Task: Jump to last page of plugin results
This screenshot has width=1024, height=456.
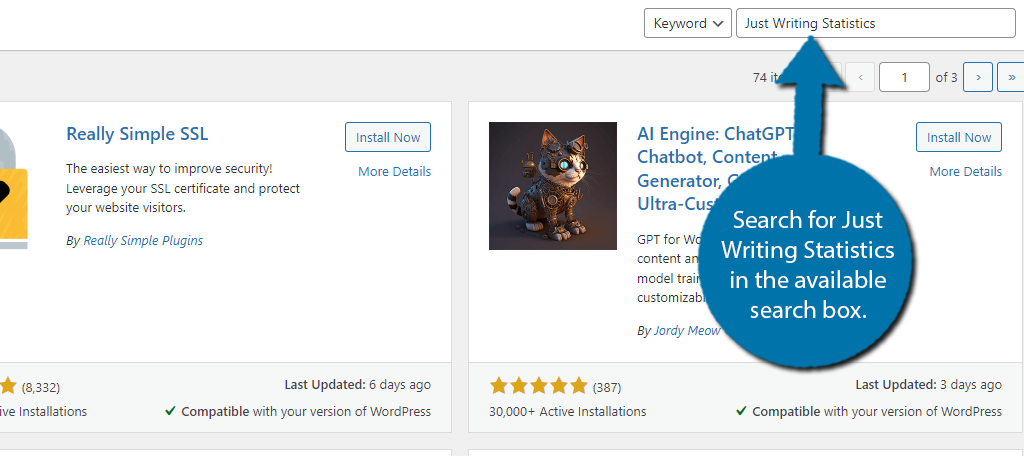Action: [1011, 77]
